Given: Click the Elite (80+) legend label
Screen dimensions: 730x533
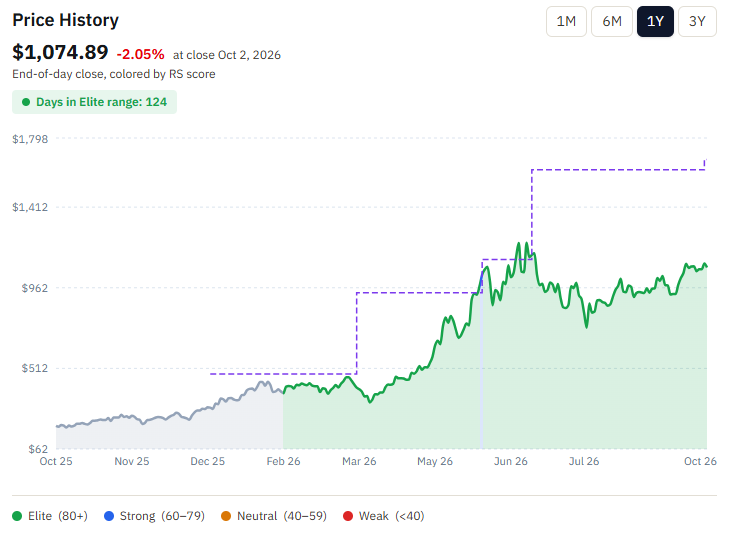Looking at the screenshot, I should (x=58, y=516).
